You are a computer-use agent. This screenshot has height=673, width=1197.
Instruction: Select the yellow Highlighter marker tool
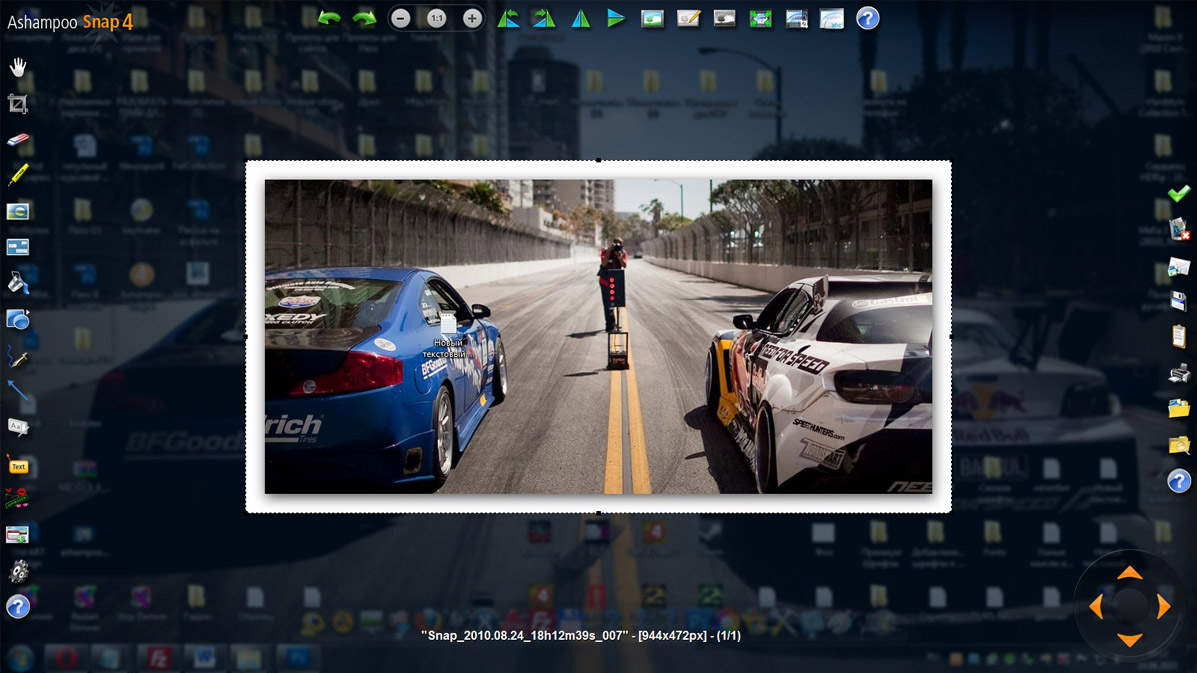(18, 175)
